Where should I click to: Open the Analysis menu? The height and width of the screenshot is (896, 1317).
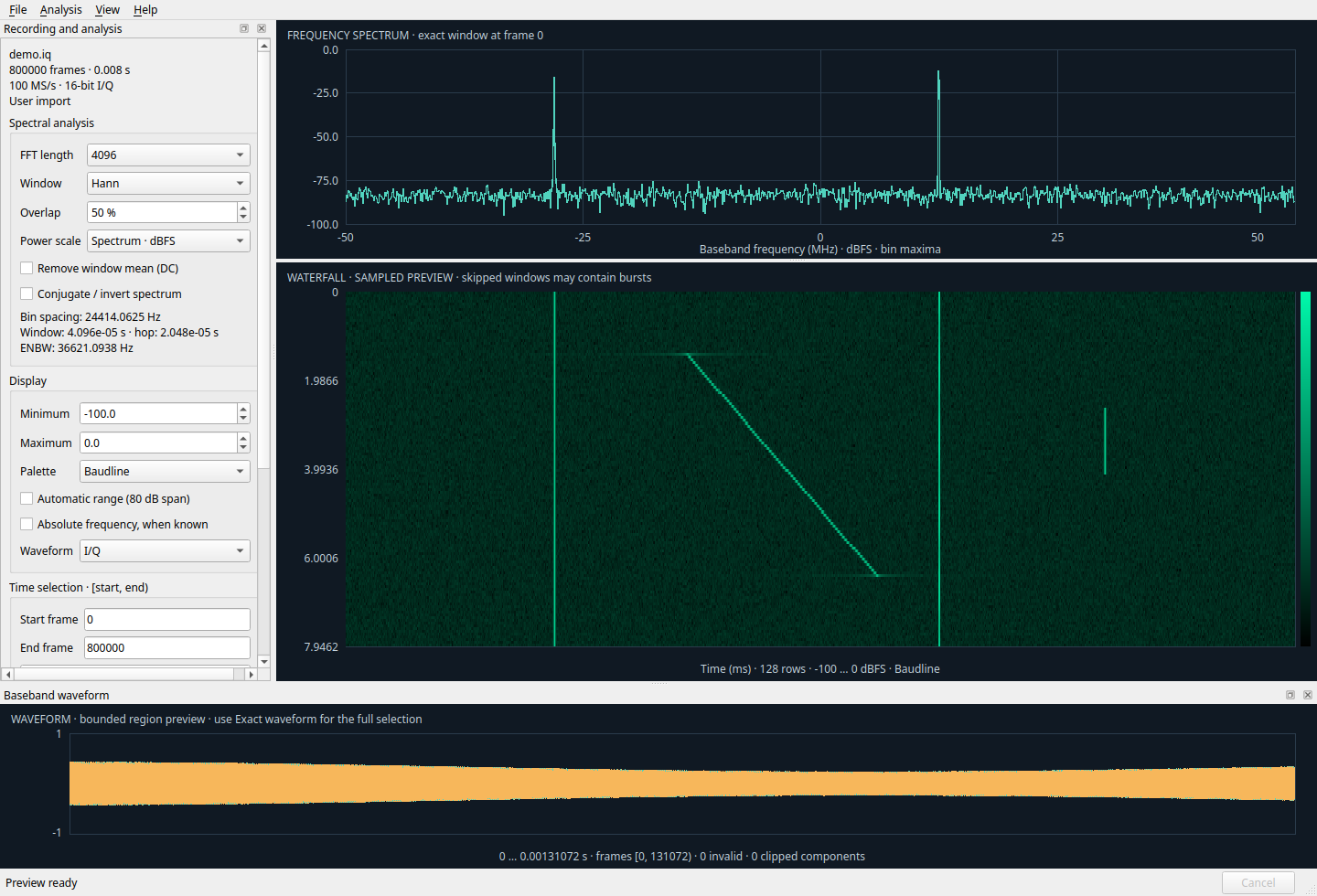tap(60, 9)
